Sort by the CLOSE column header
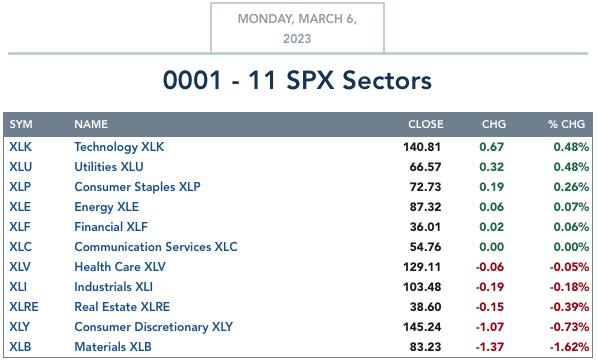 [426, 125]
